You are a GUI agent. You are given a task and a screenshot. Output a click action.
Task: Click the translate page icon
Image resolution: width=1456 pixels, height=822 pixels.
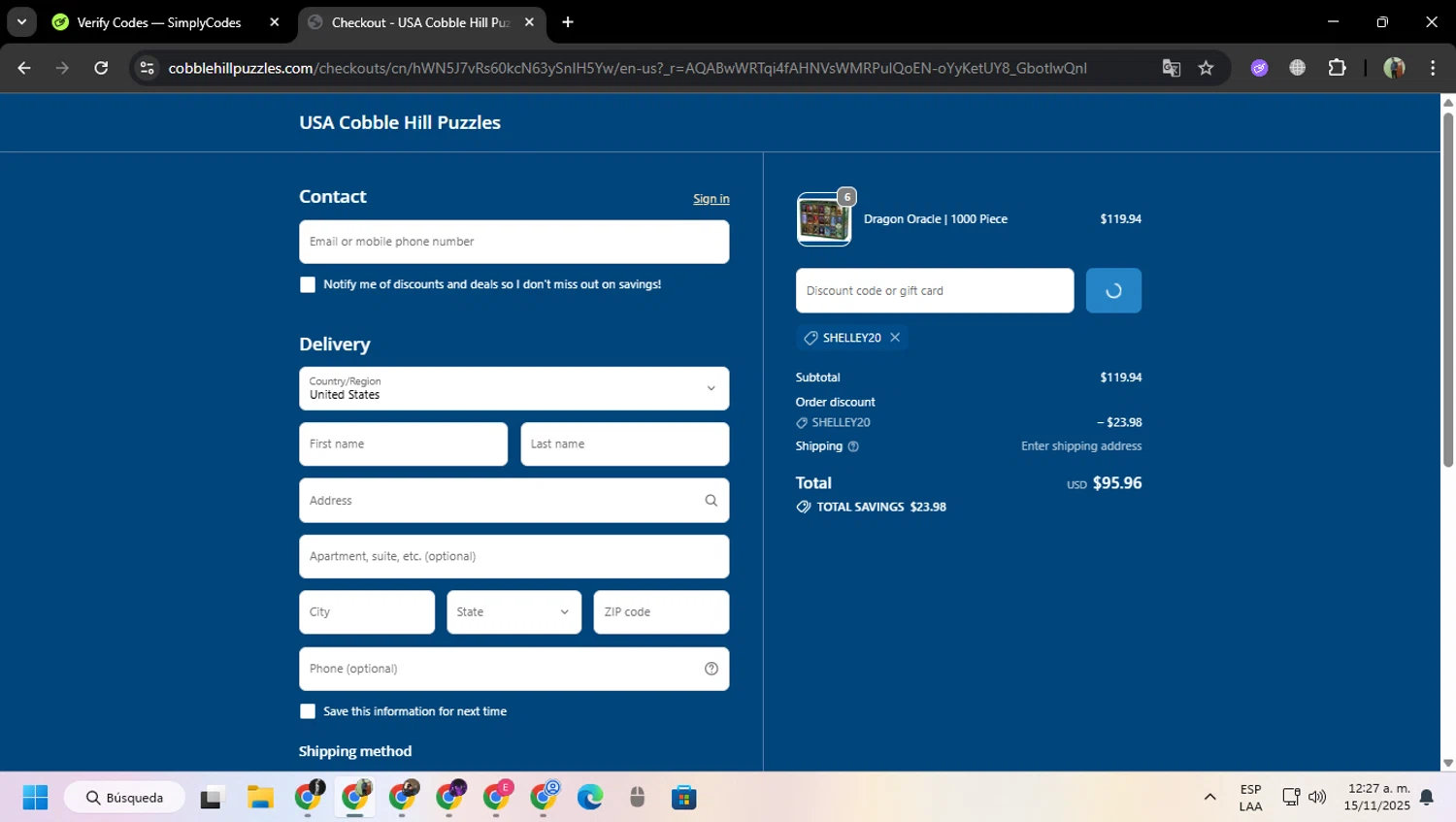[x=1172, y=68]
